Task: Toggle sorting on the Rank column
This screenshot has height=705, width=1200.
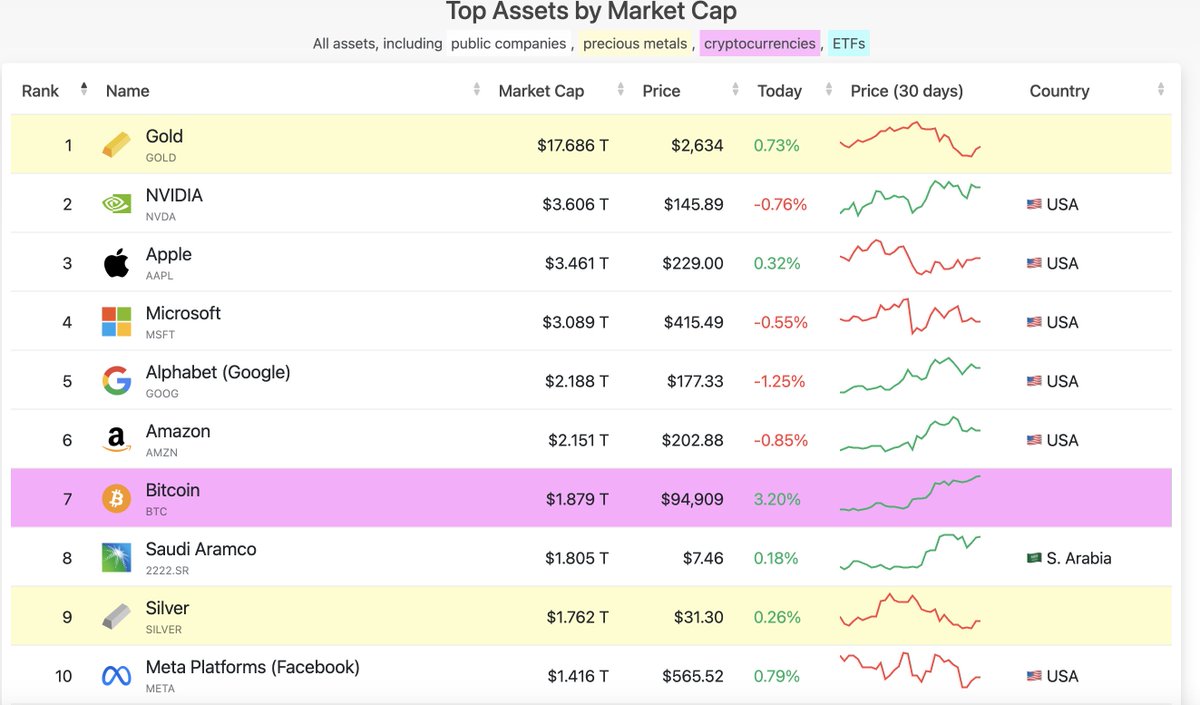Action: (x=83, y=88)
